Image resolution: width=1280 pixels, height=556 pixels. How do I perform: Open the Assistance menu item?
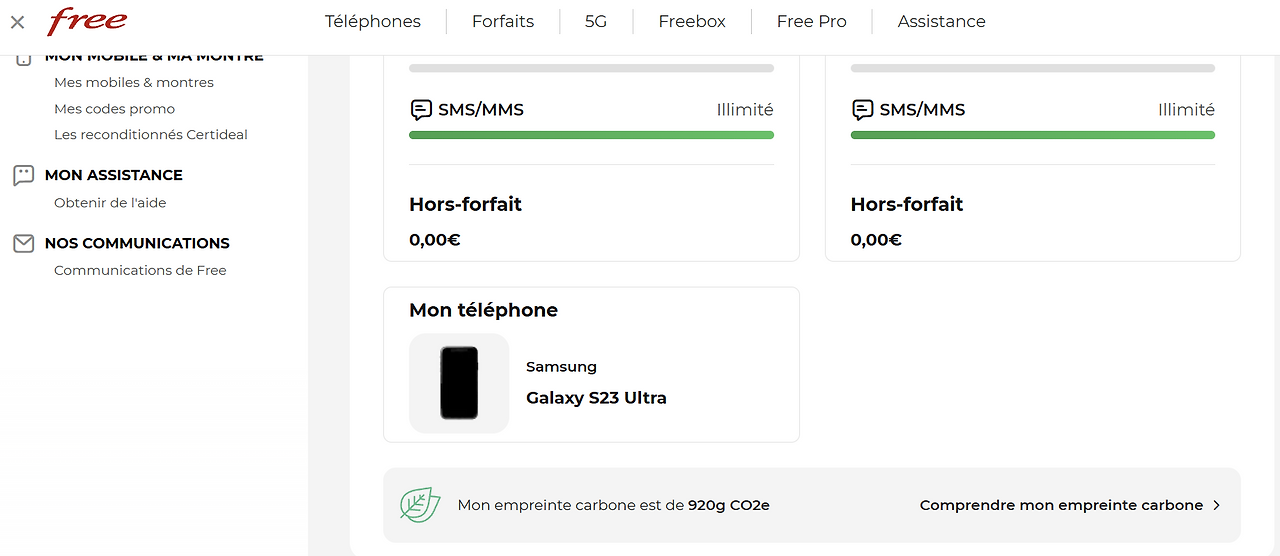pos(942,21)
